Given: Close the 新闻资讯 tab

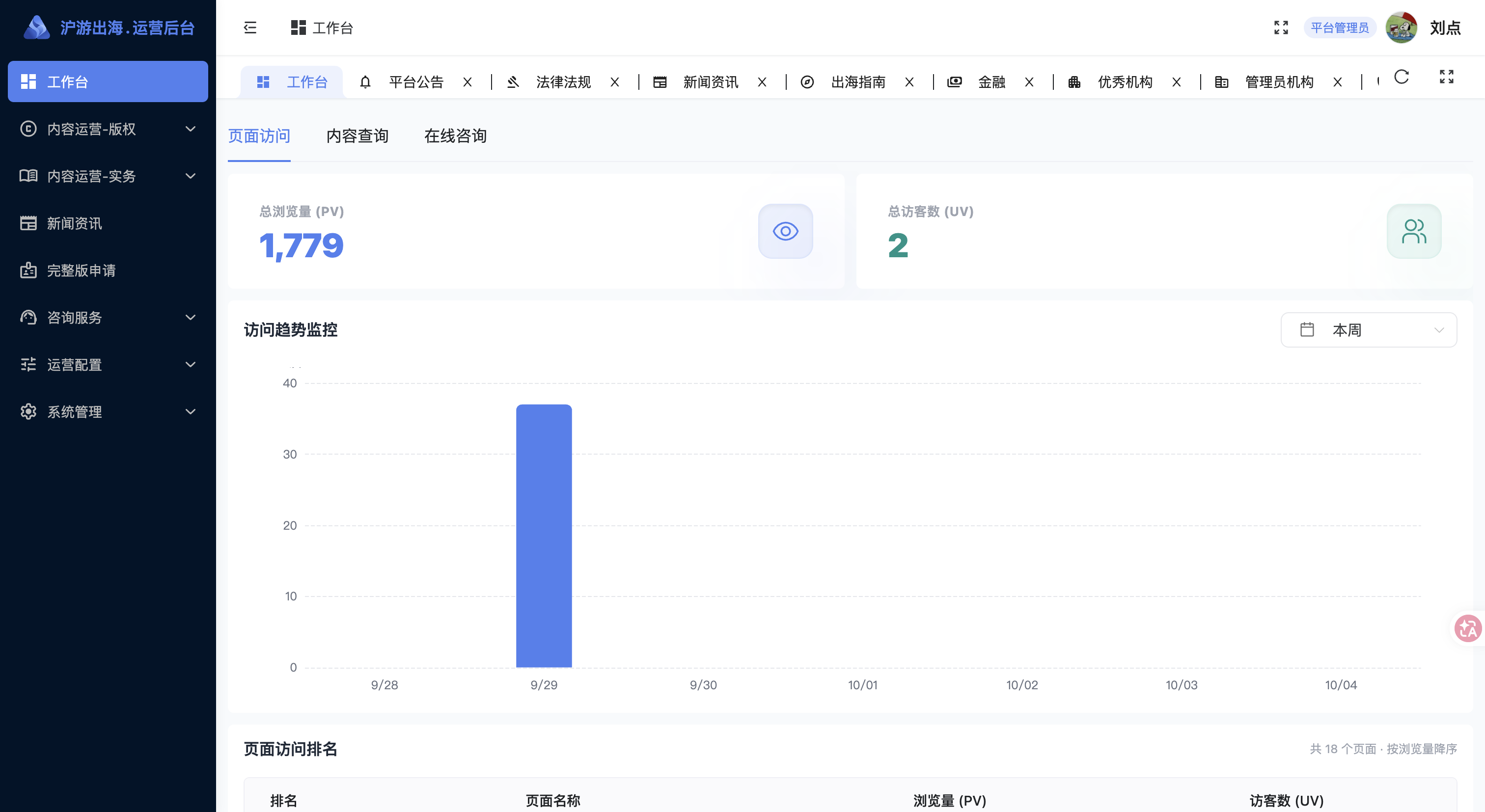Looking at the screenshot, I should click(x=762, y=82).
